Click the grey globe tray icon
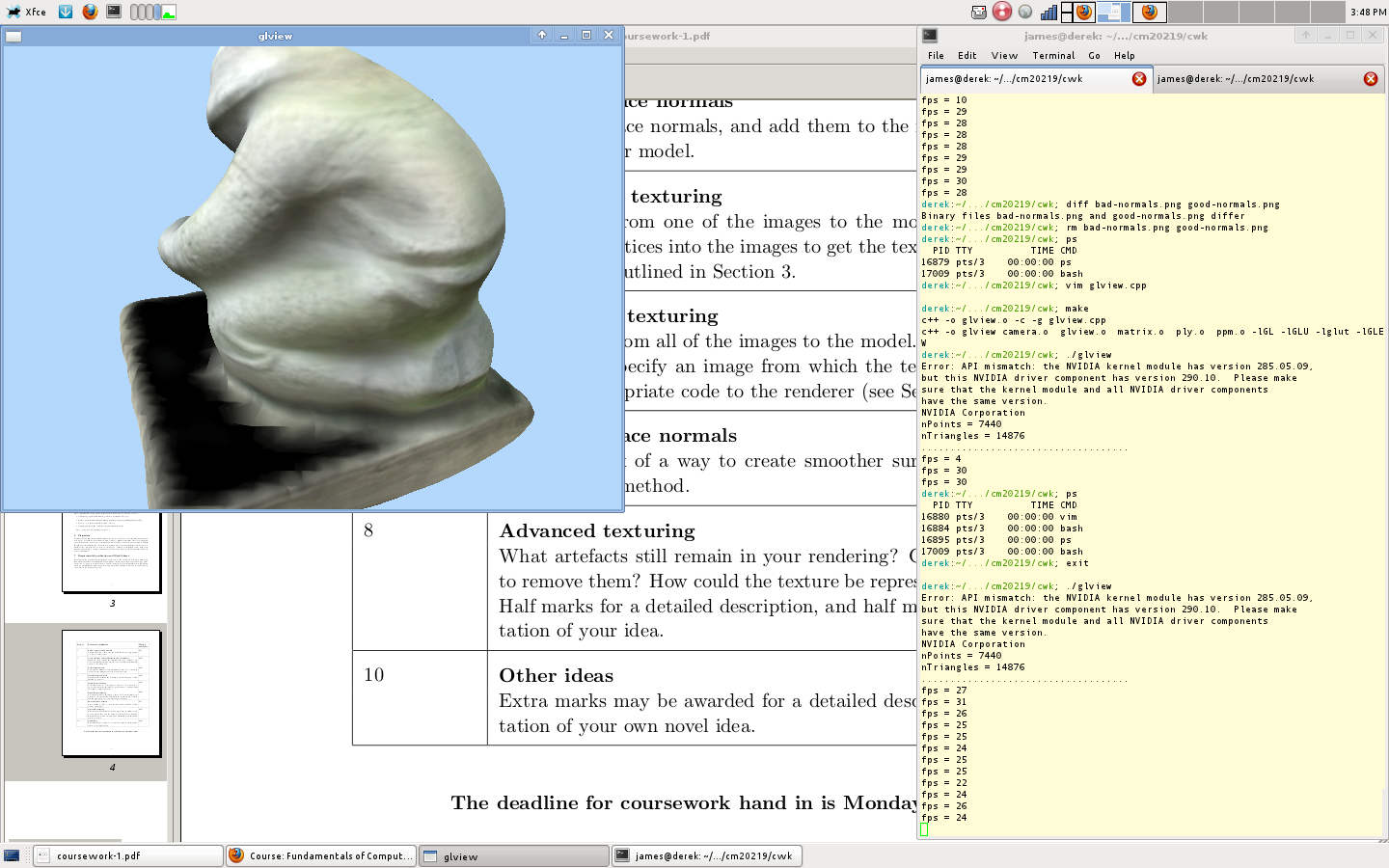Viewport: 1389px width, 868px height. (x=1025, y=12)
